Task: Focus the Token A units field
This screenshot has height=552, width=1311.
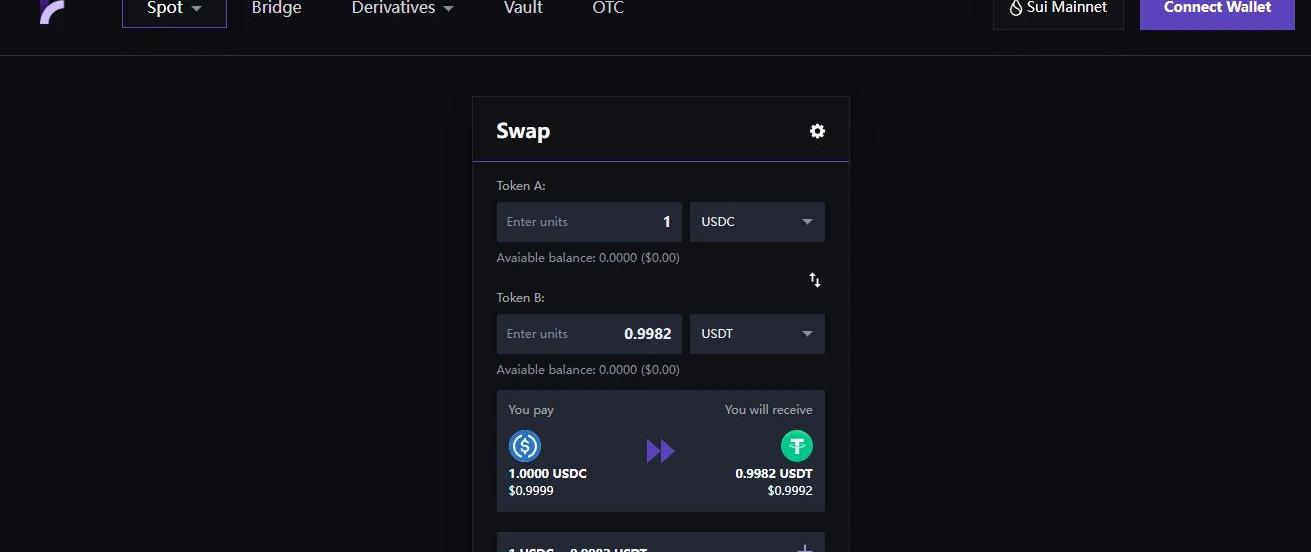Action: (589, 222)
